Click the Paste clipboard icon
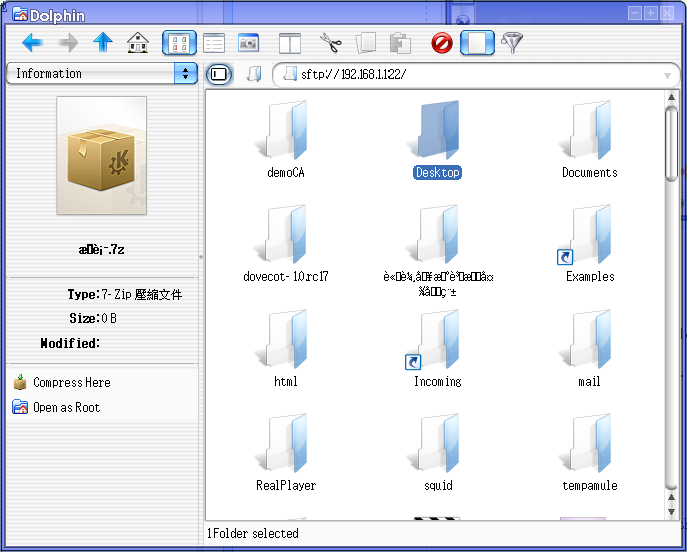 400,43
